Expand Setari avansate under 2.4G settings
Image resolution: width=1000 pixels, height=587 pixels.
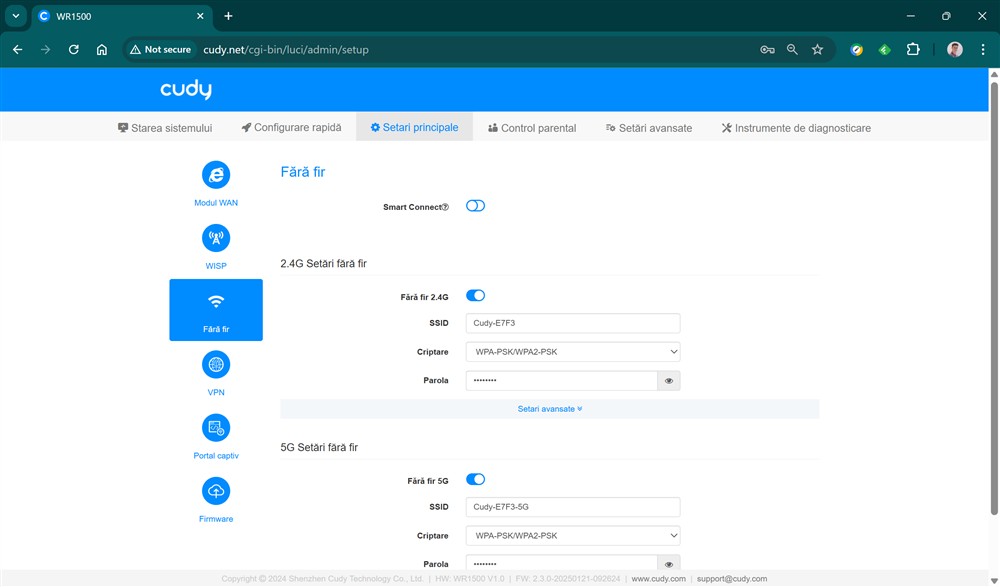click(549, 409)
